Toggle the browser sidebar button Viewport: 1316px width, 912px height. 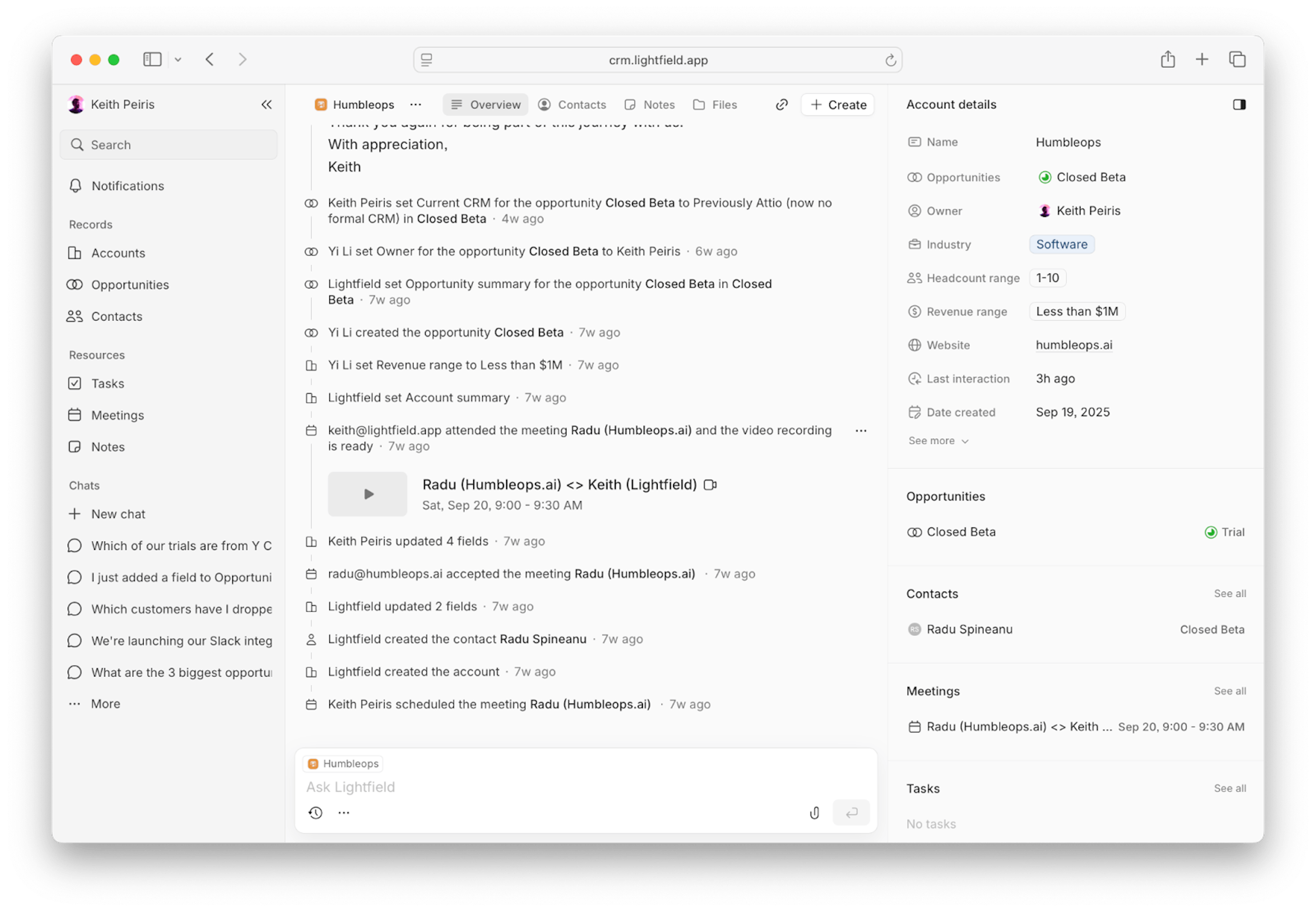(152, 59)
